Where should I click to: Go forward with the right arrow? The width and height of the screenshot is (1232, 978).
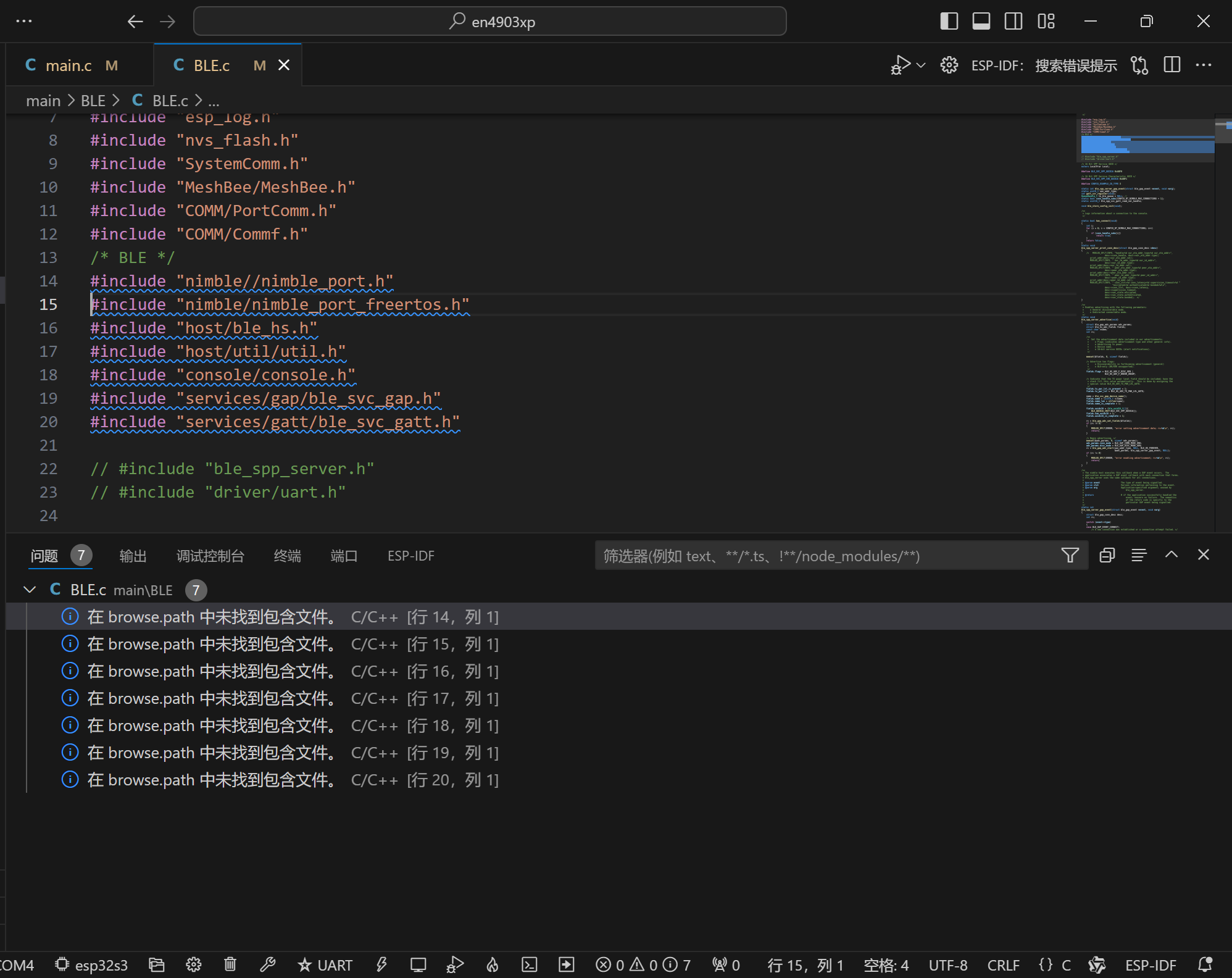click(x=167, y=22)
